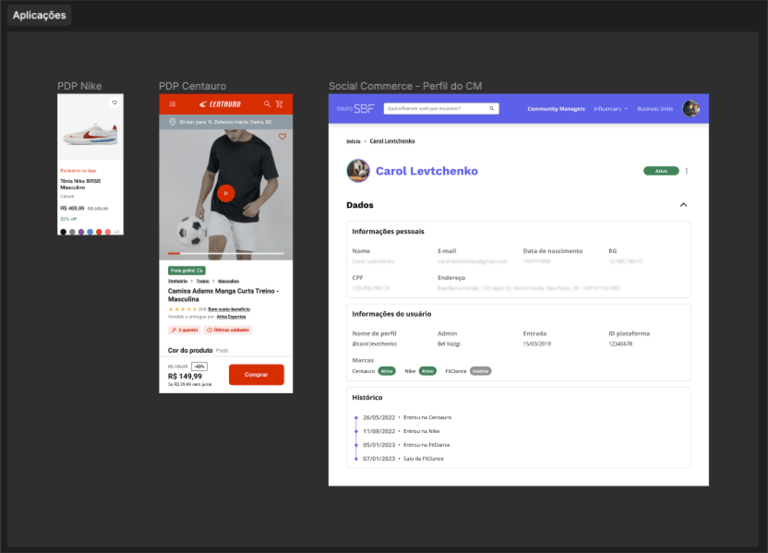768x553 pixels.
Task: Click the history entry 11/08/2022 Entrou na Nike
Action: point(401,431)
